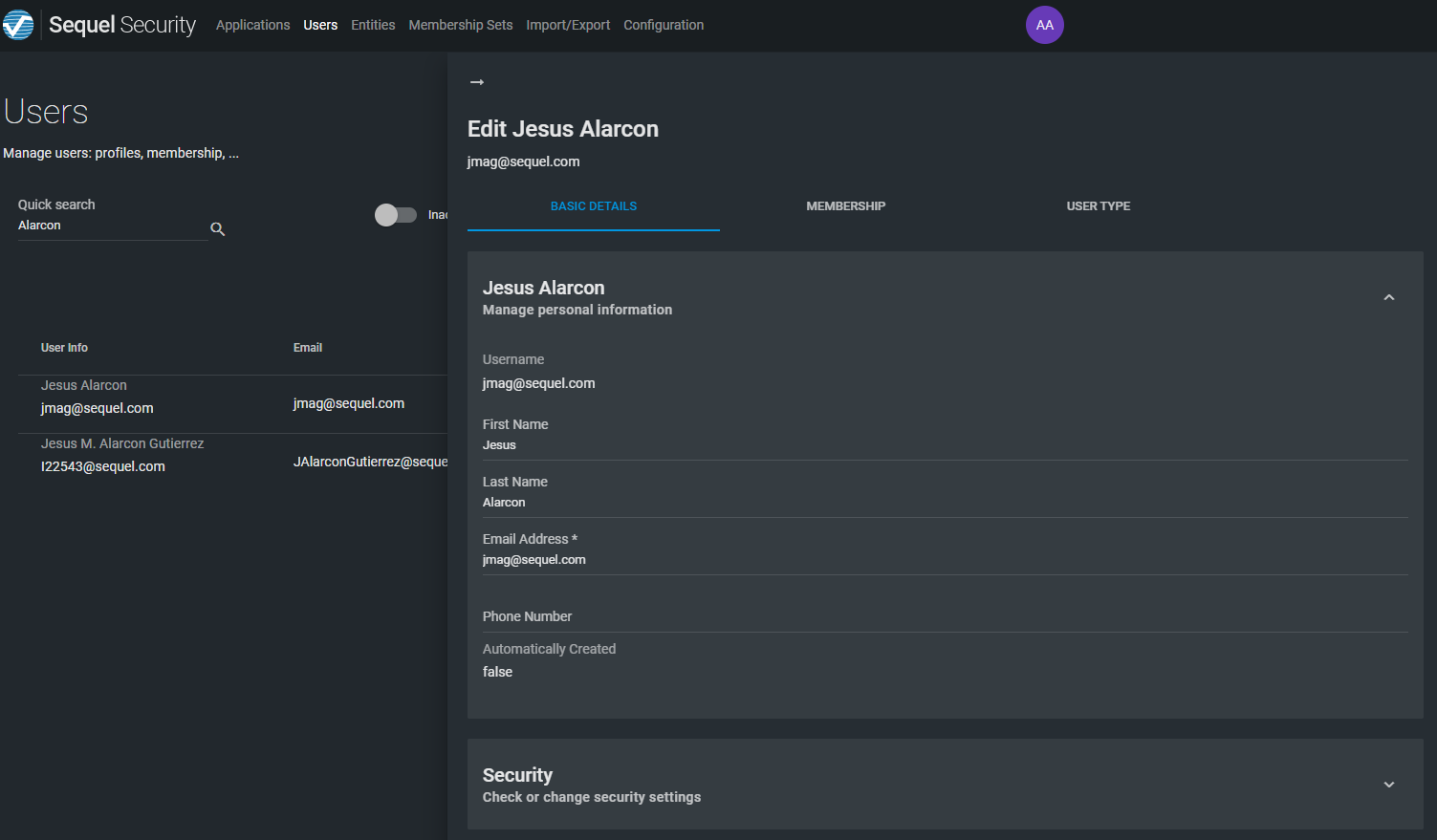Open the Configuration menu item
This screenshot has height=840, width=1437.
coord(664,25)
